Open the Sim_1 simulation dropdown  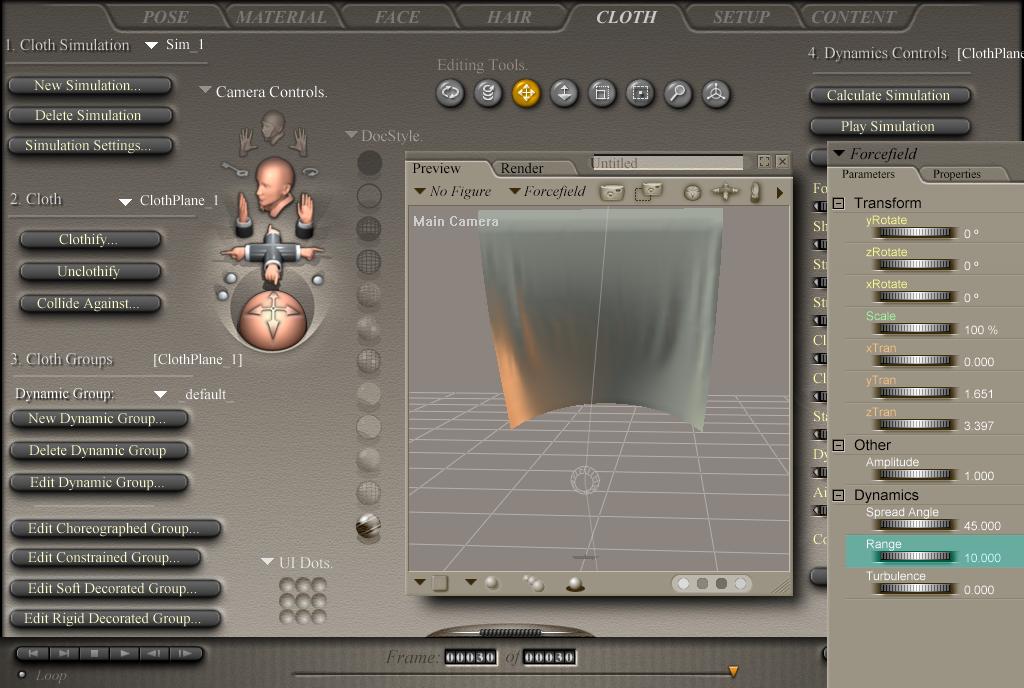point(152,45)
